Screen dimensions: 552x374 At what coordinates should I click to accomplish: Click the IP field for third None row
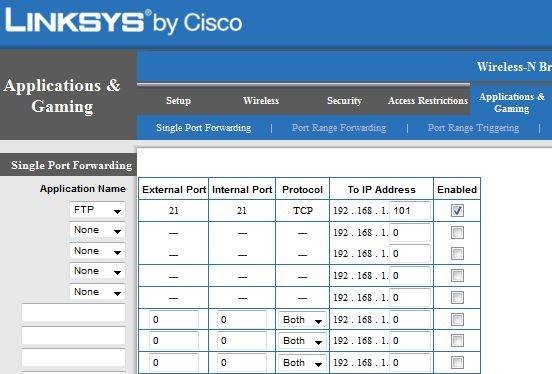click(x=410, y=275)
